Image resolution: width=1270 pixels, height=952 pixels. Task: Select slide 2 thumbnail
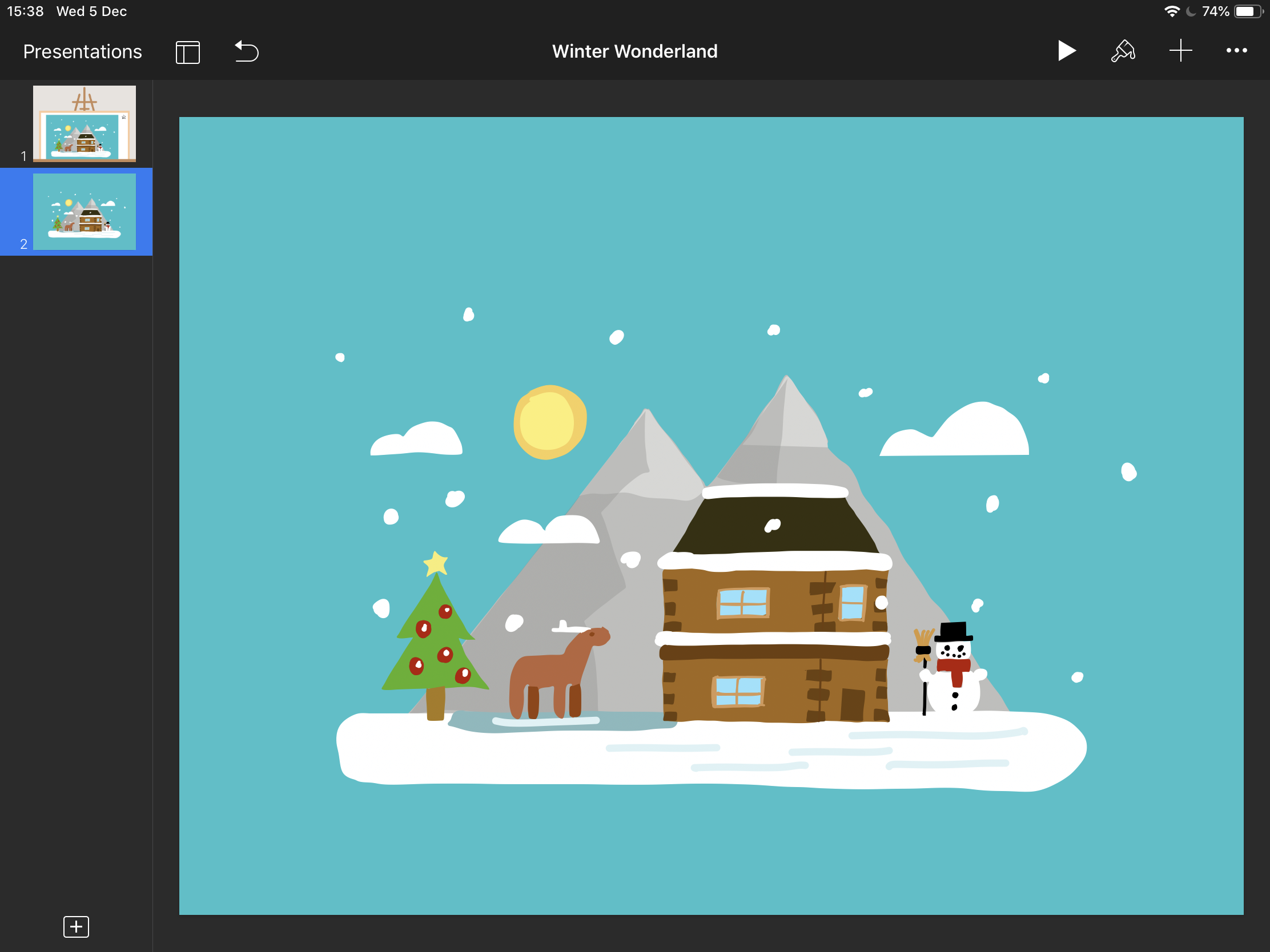(85, 212)
